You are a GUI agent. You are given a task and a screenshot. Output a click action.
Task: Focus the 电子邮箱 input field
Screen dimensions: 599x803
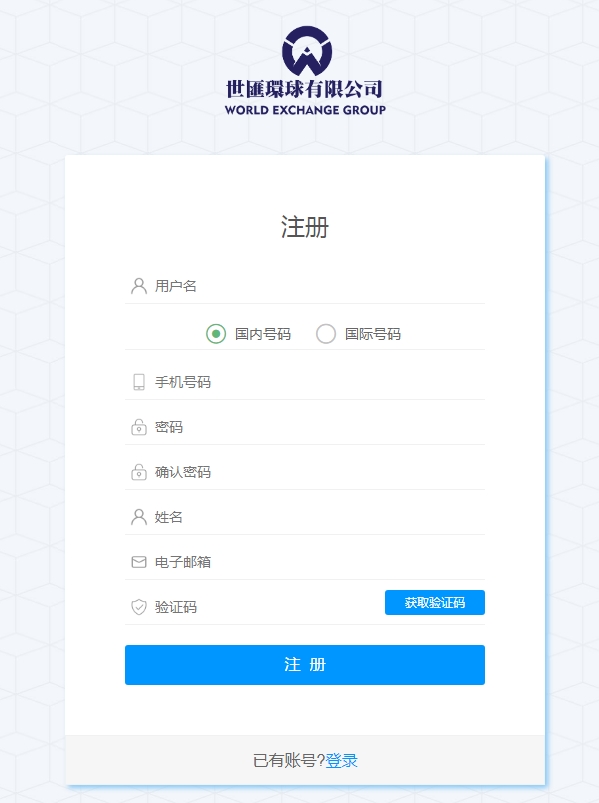tap(305, 562)
